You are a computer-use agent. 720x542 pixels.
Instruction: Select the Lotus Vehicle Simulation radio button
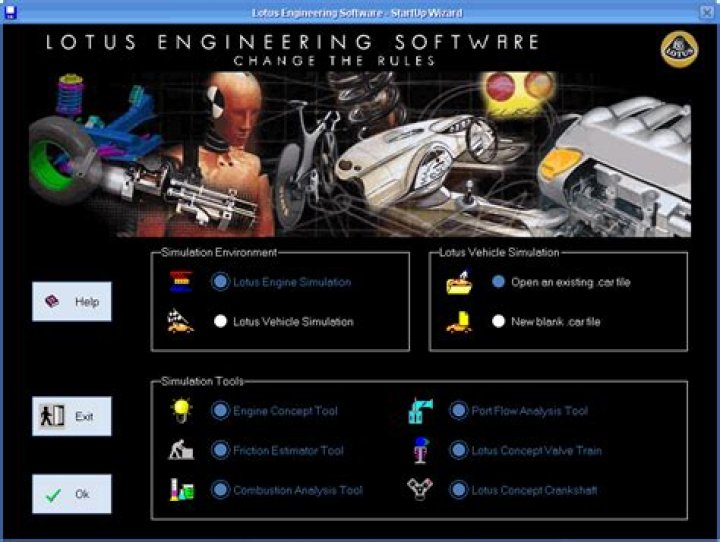[220, 322]
